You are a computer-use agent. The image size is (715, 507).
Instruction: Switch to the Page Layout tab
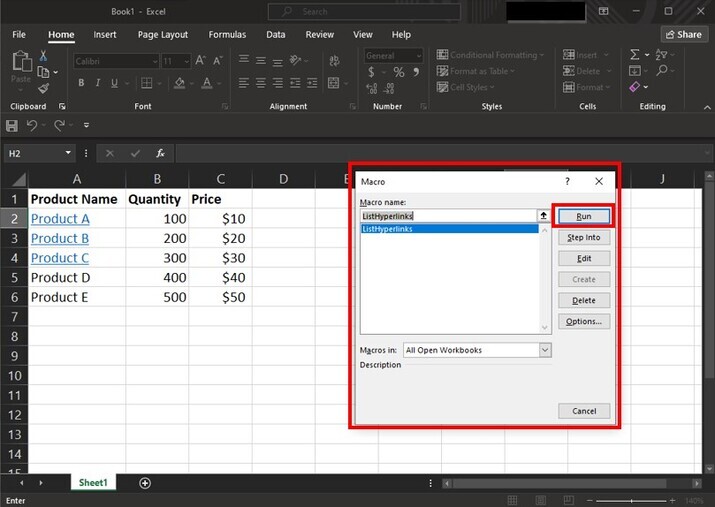click(162, 34)
